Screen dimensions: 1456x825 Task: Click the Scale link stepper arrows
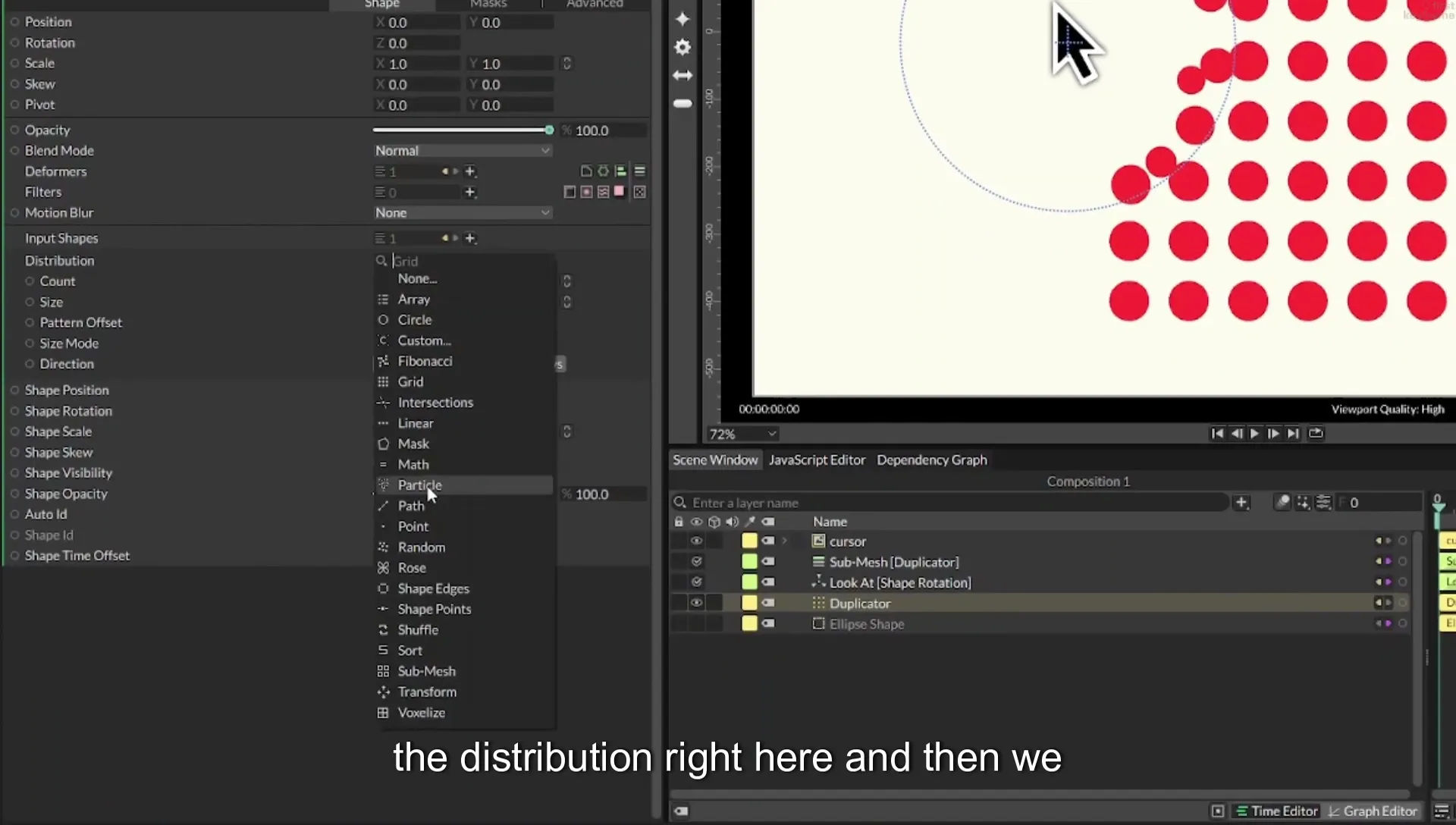(x=566, y=64)
